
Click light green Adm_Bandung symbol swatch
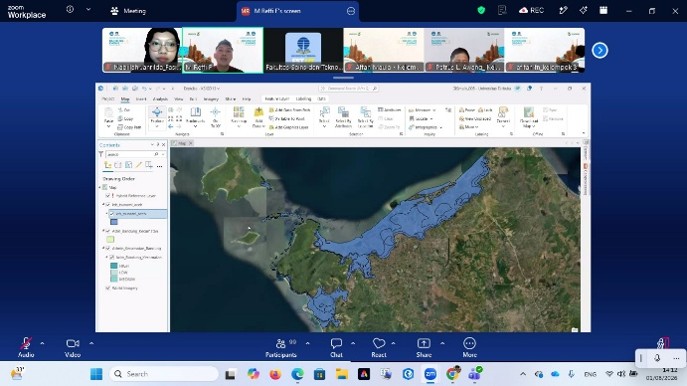[110, 240]
